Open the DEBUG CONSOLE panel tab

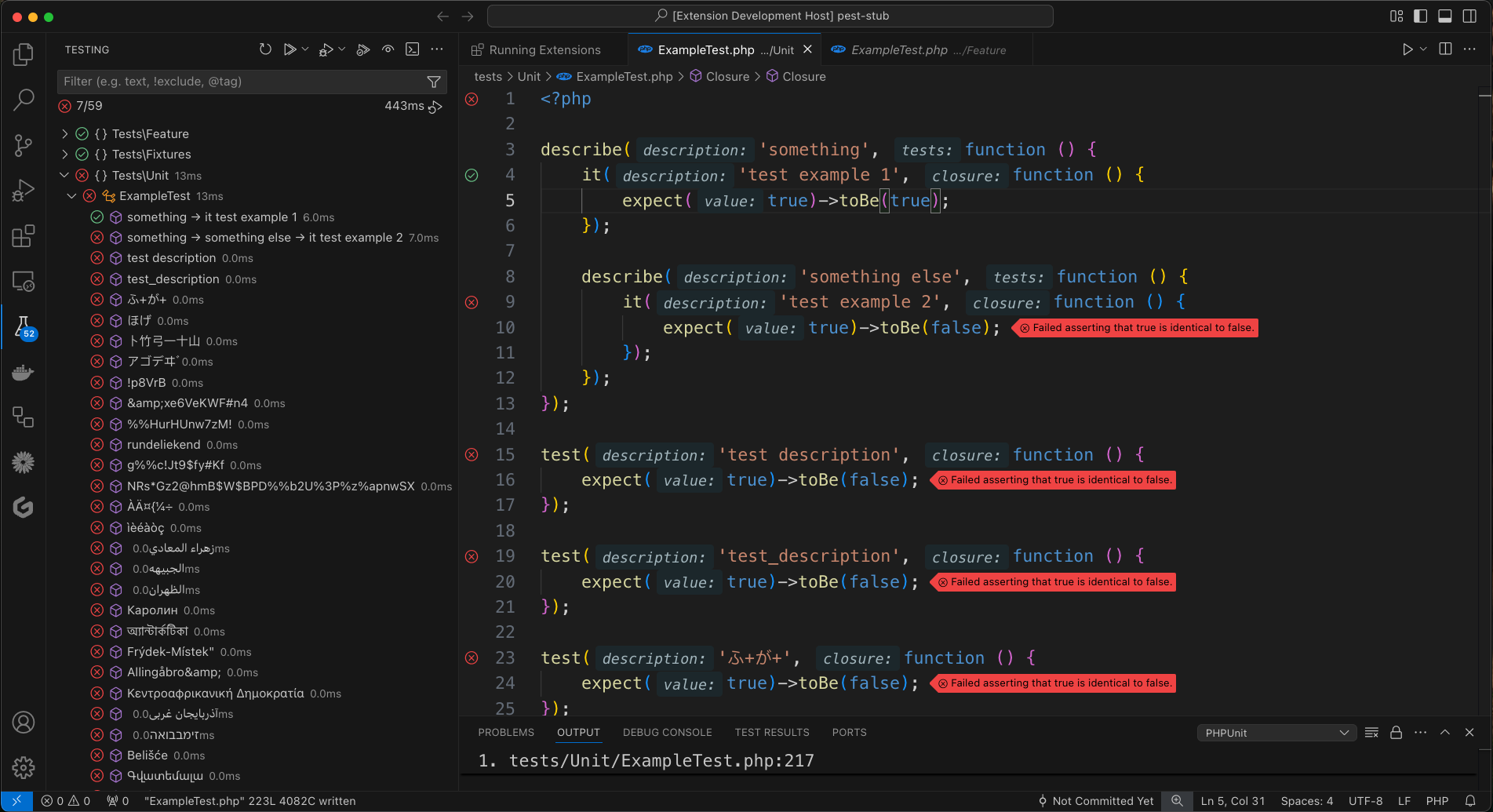click(x=667, y=732)
